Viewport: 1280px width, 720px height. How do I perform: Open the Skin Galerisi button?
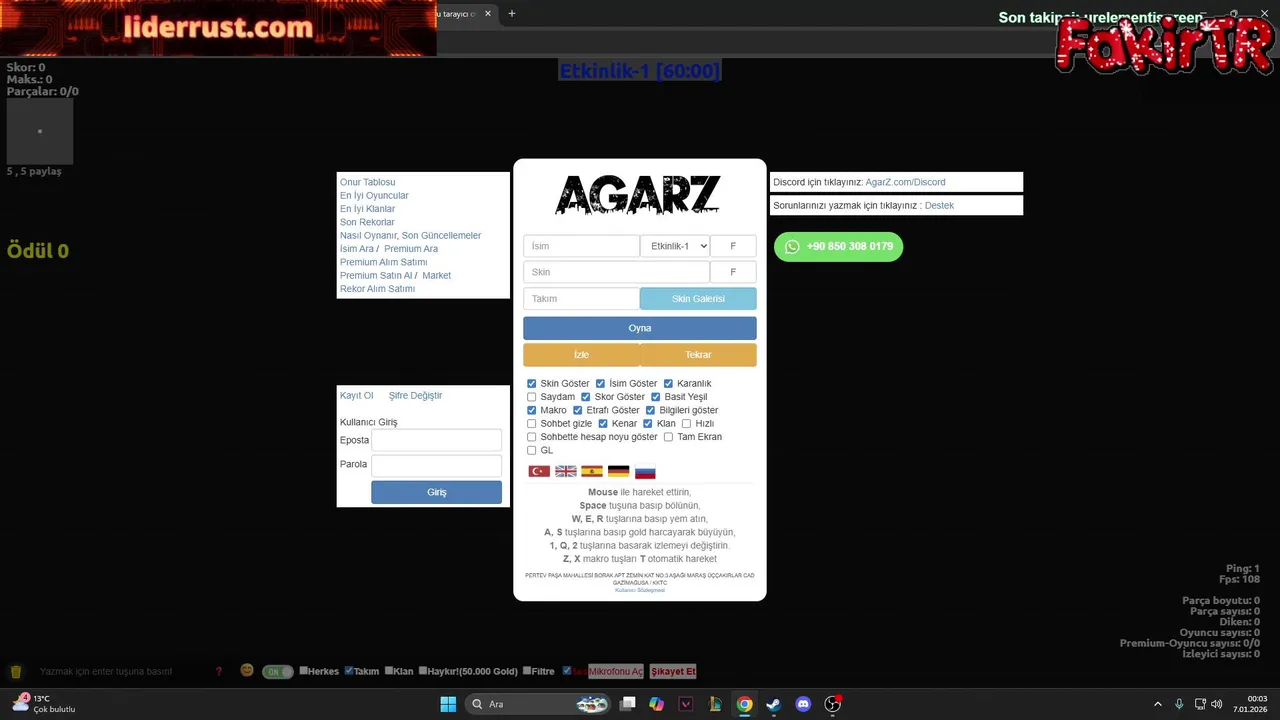698,299
